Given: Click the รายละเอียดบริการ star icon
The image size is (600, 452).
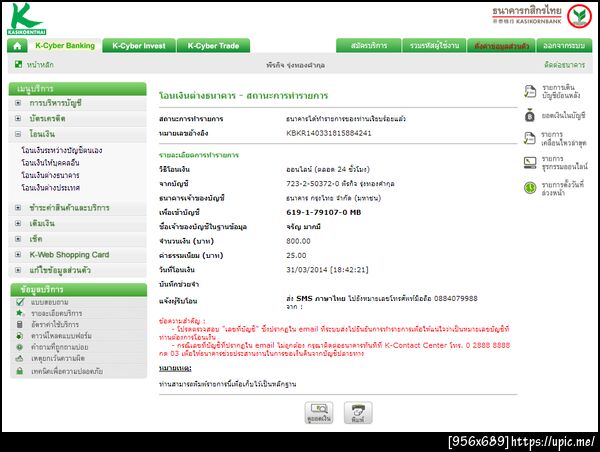Looking at the screenshot, I should pos(20,313).
